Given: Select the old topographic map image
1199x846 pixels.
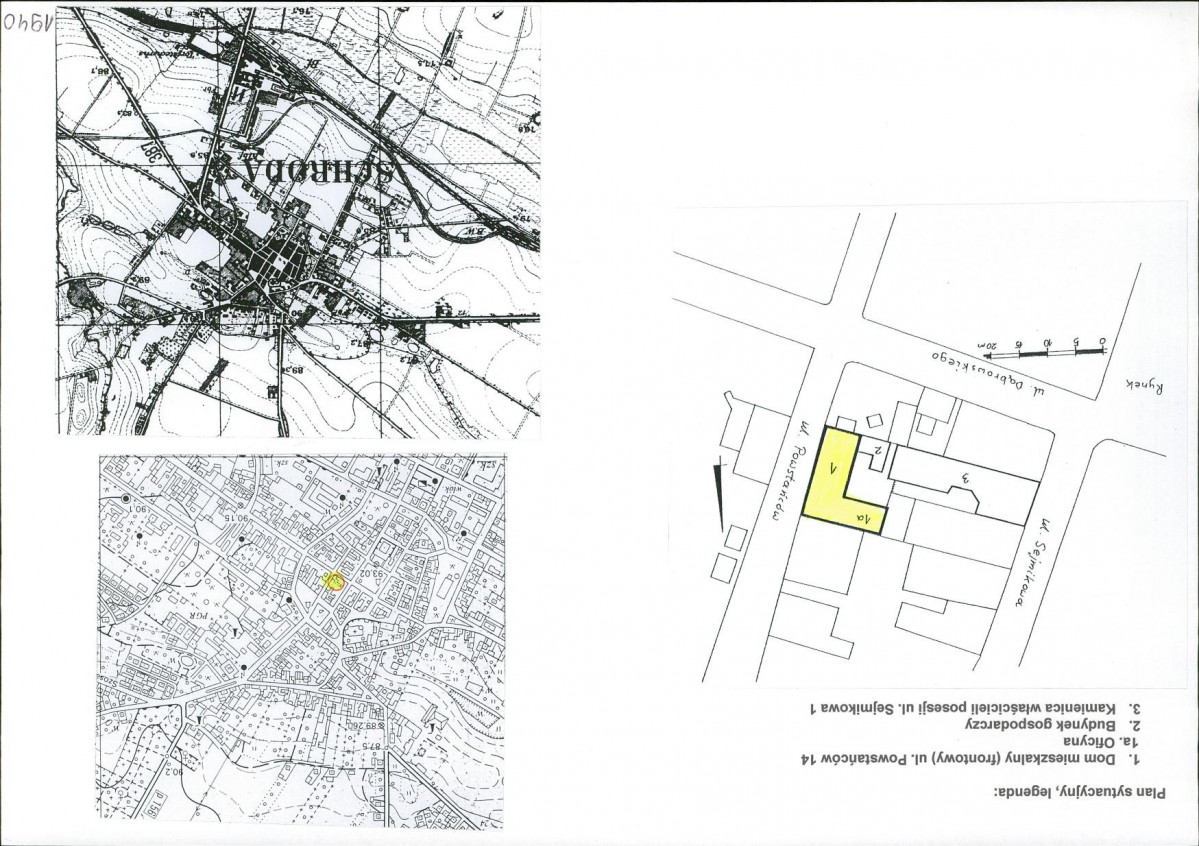Looking at the screenshot, I should pos(299,222).
